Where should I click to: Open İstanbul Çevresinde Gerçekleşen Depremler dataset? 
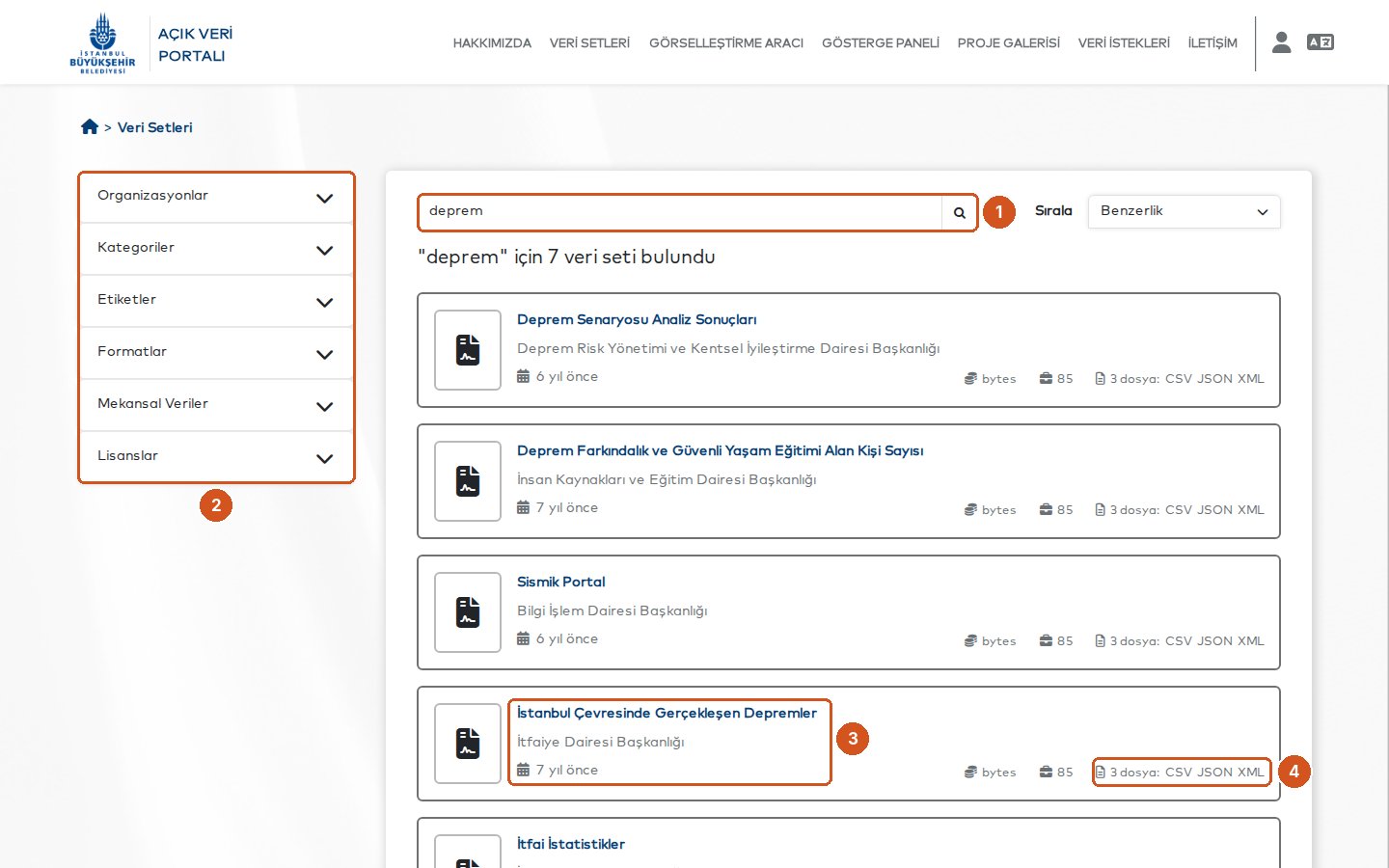(667, 713)
